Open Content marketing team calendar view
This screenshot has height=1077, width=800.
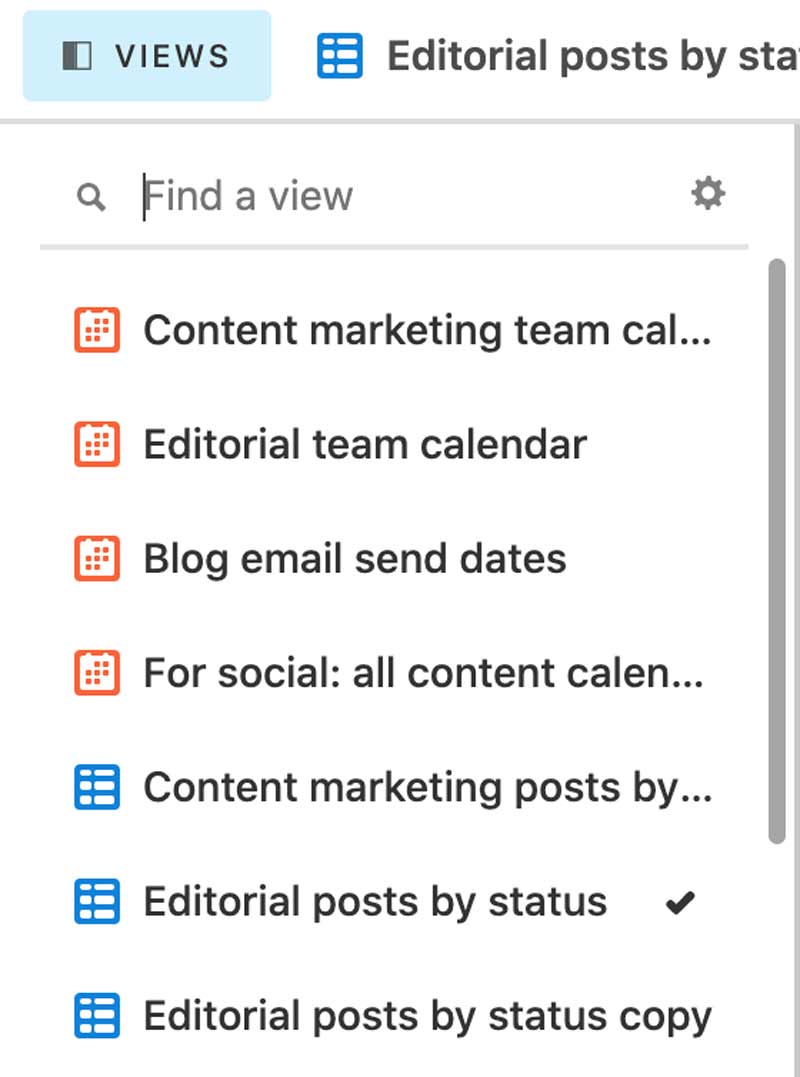pos(427,330)
